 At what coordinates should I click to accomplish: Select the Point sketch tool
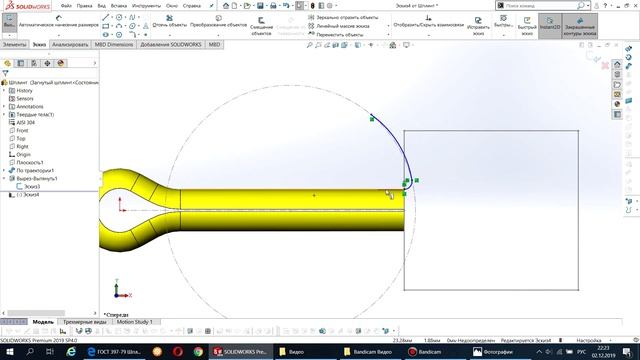click(x=145, y=35)
